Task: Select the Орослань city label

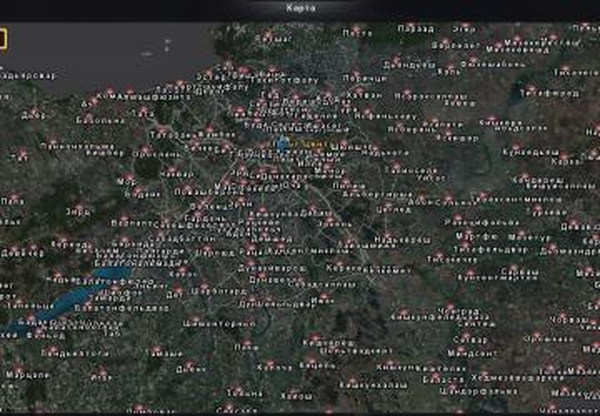Action: tap(157, 155)
